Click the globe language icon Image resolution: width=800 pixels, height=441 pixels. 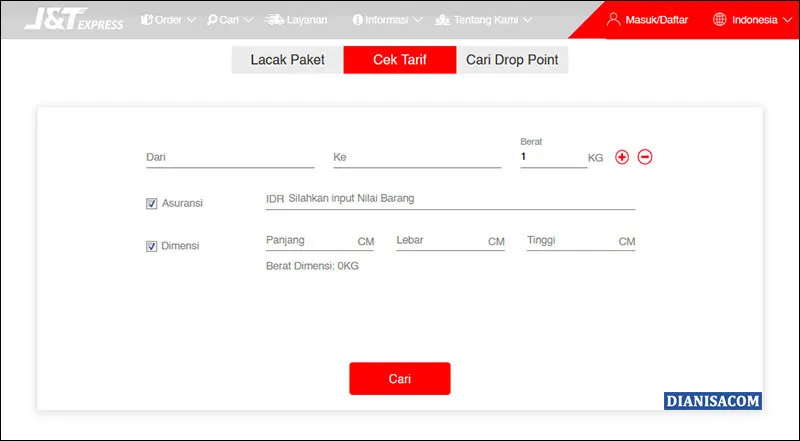click(x=719, y=19)
